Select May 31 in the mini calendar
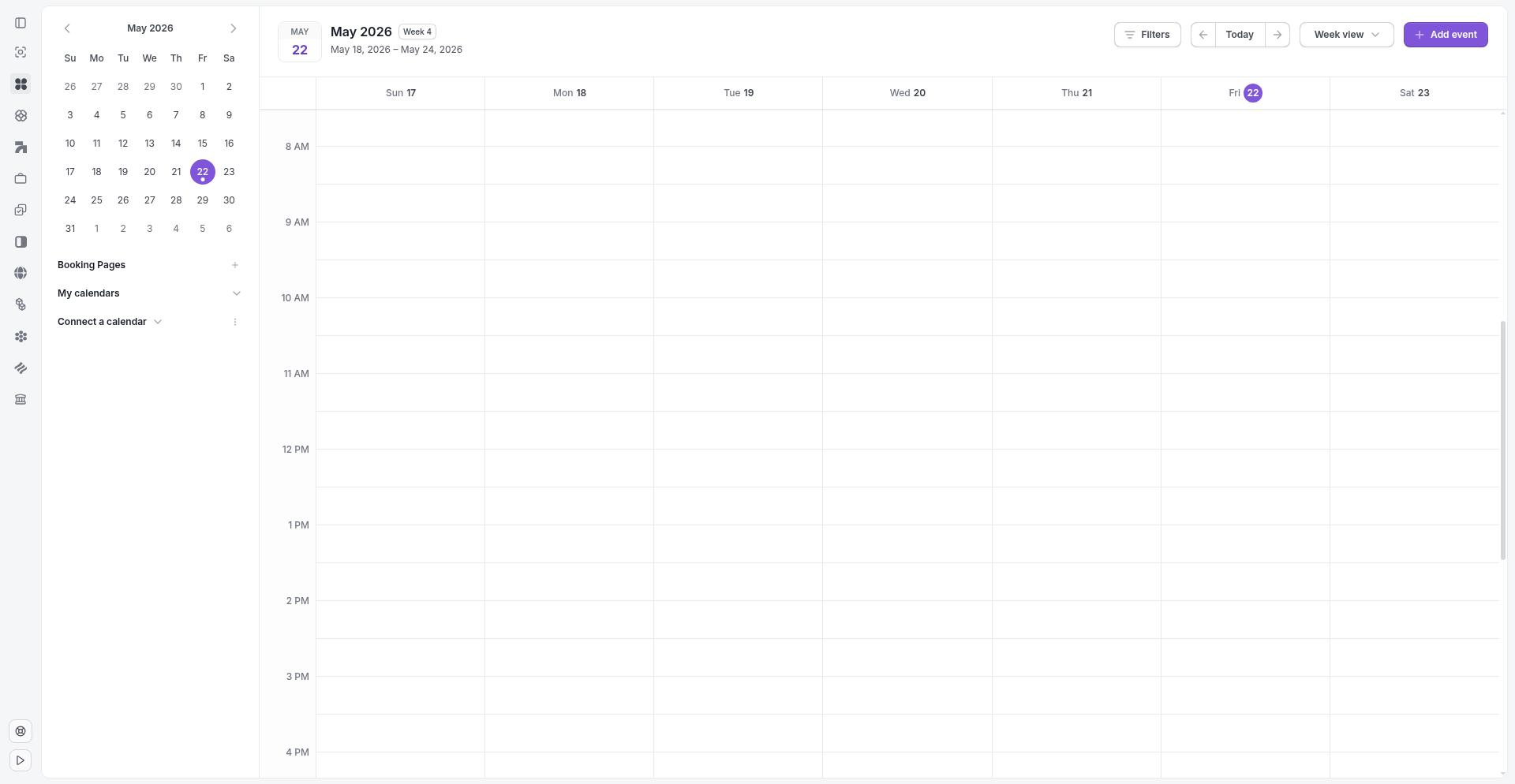 (x=70, y=229)
